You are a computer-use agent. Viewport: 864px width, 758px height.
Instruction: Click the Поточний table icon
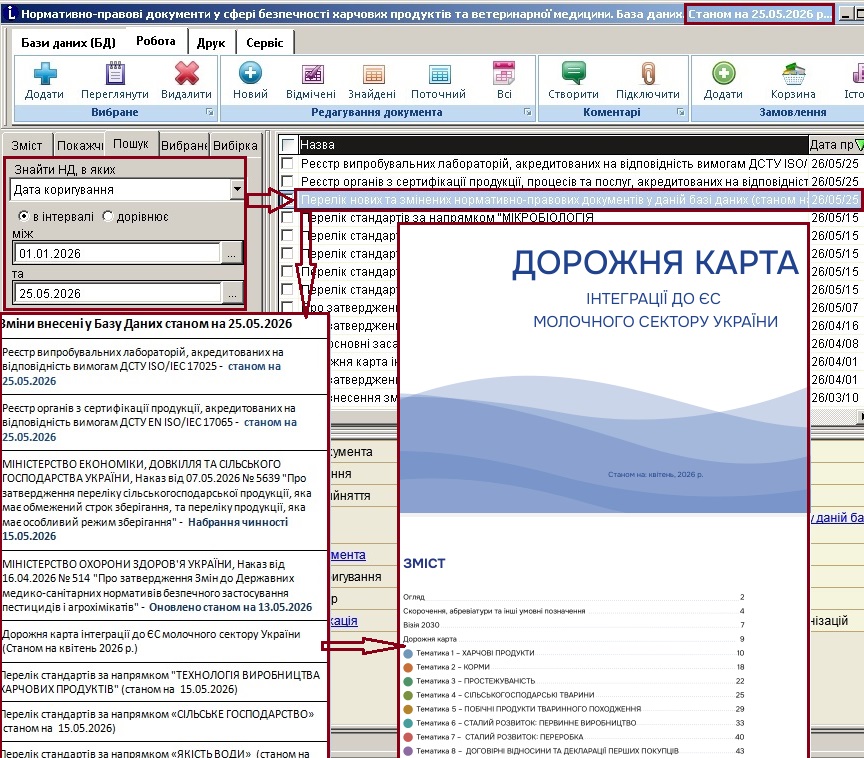439,74
